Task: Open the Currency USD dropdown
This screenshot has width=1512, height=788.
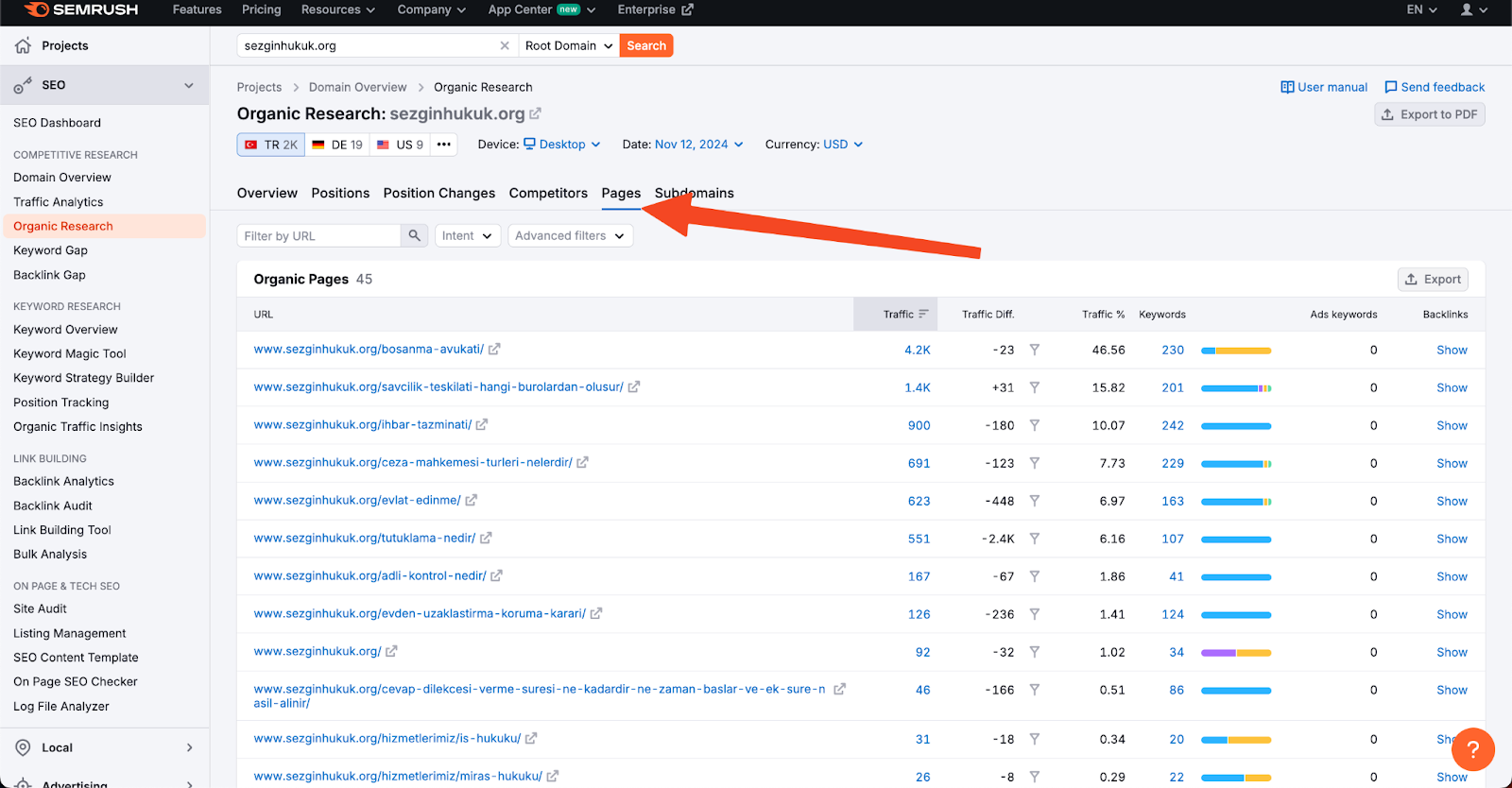Action: click(x=843, y=145)
